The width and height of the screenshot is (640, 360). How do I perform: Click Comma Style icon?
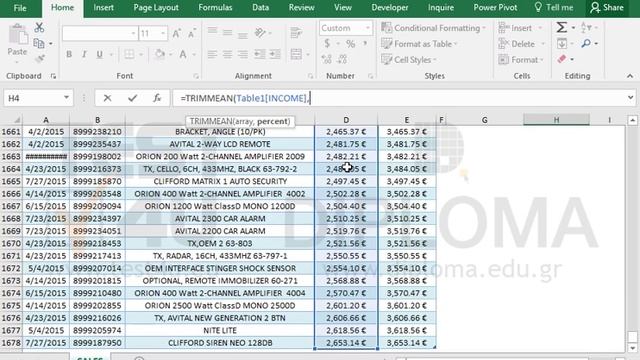pyautogui.click(x=365, y=44)
